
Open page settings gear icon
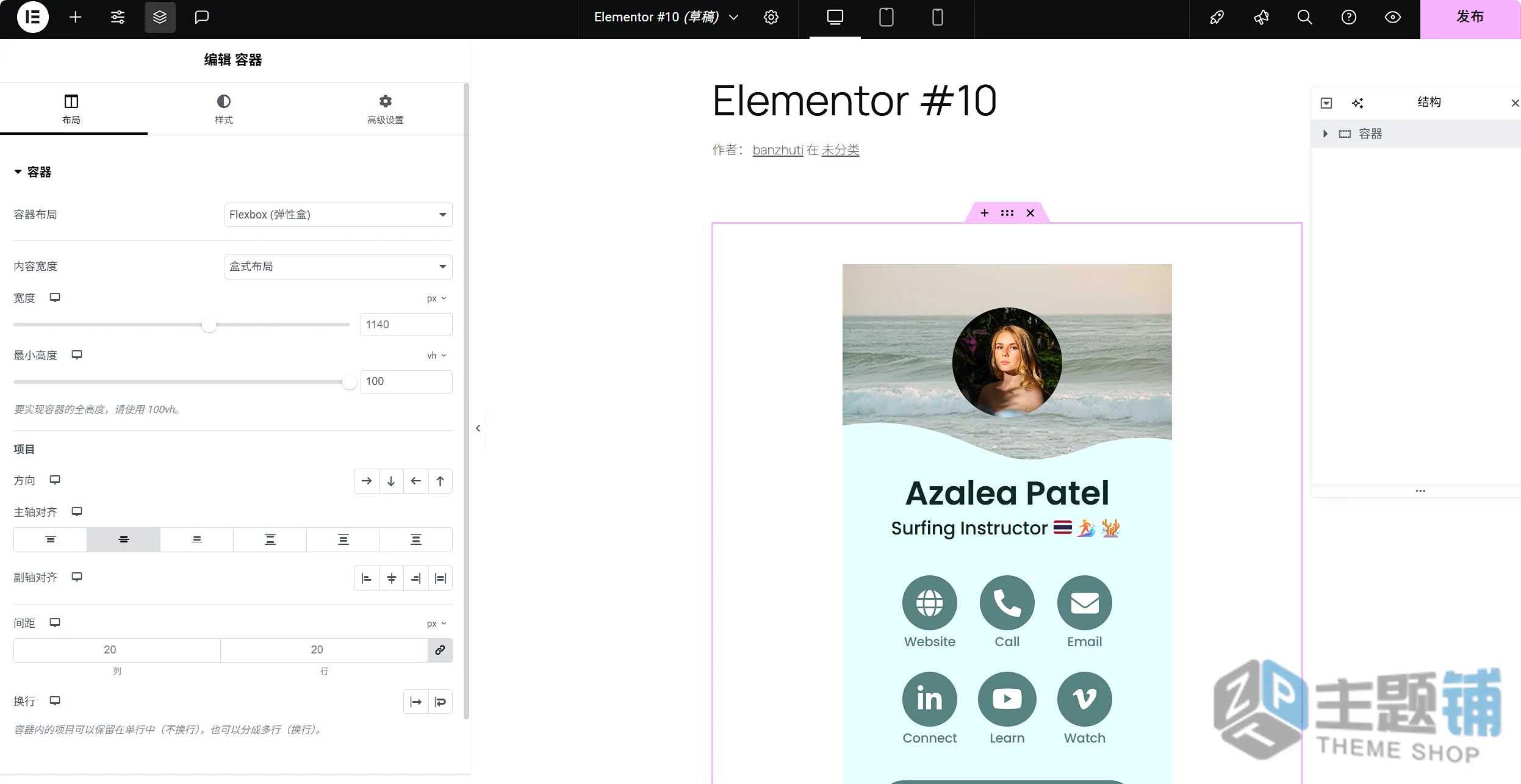pos(771,17)
